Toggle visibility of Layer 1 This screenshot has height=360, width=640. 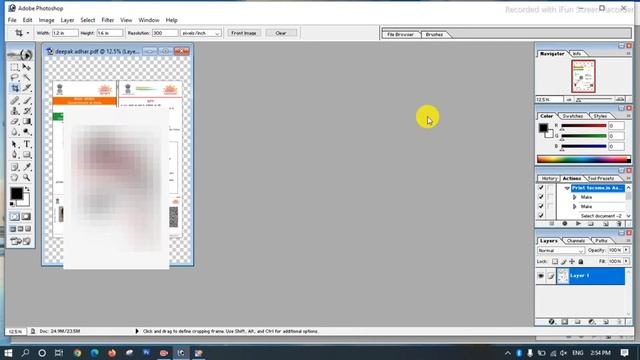pos(541,276)
